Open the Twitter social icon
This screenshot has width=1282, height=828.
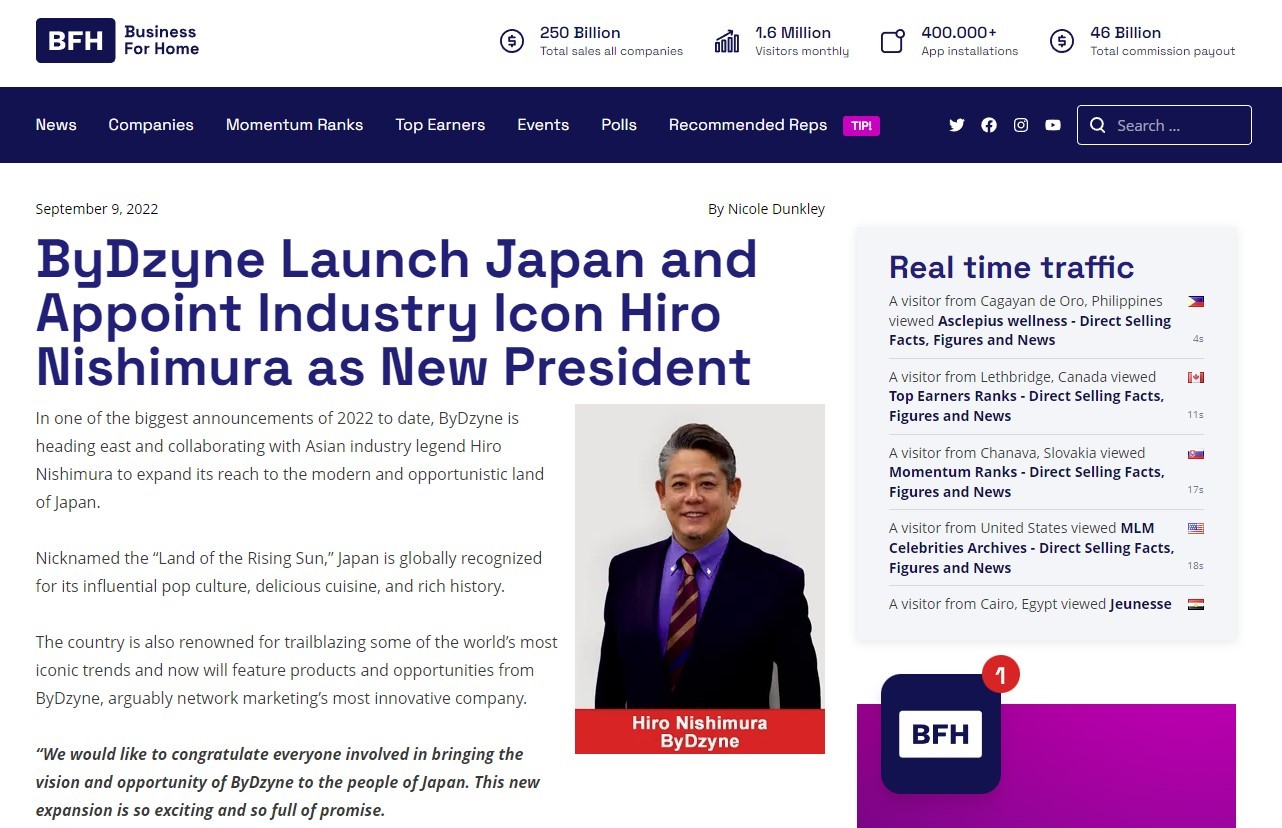957,125
